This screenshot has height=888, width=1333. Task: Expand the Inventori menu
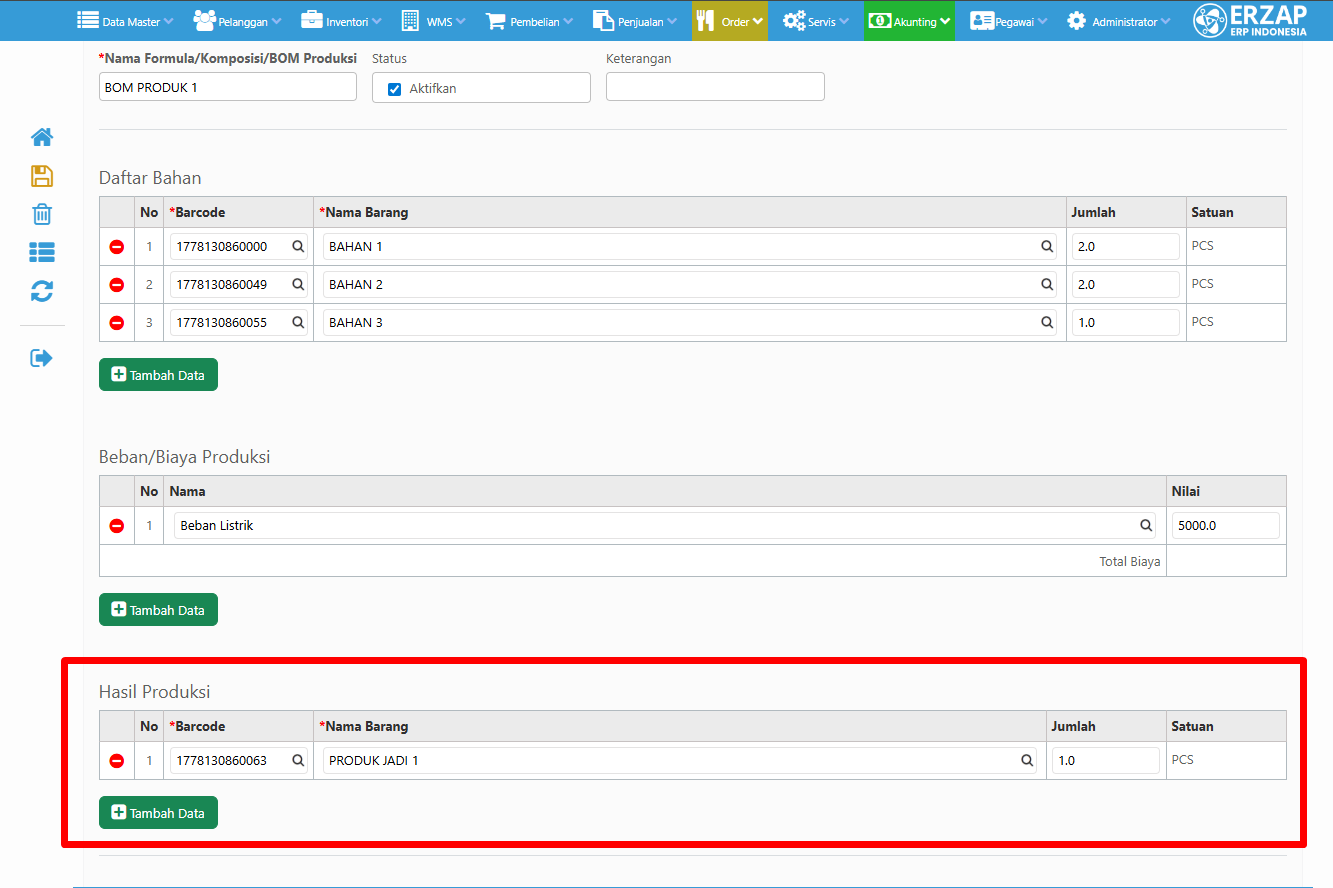[343, 20]
